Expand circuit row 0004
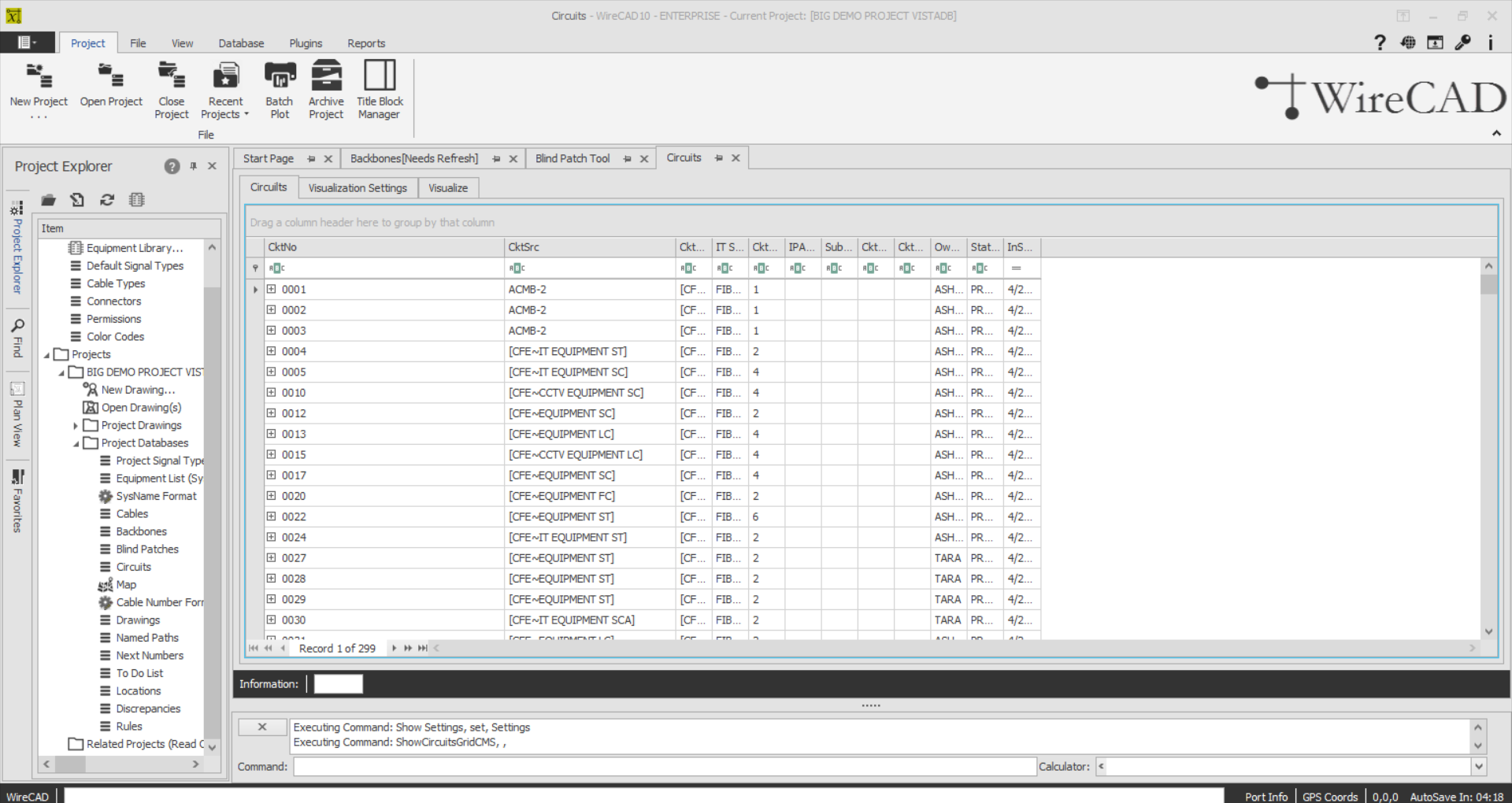 271,351
